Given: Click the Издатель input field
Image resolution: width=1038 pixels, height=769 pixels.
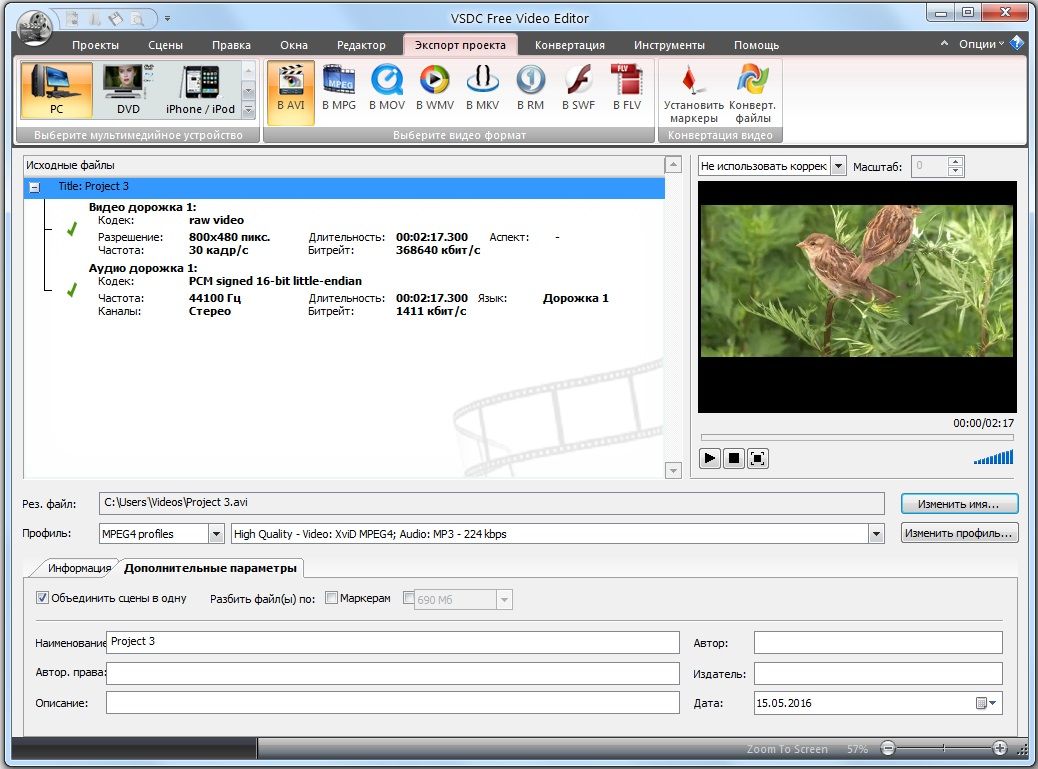Looking at the screenshot, I should (x=878, y=673).
